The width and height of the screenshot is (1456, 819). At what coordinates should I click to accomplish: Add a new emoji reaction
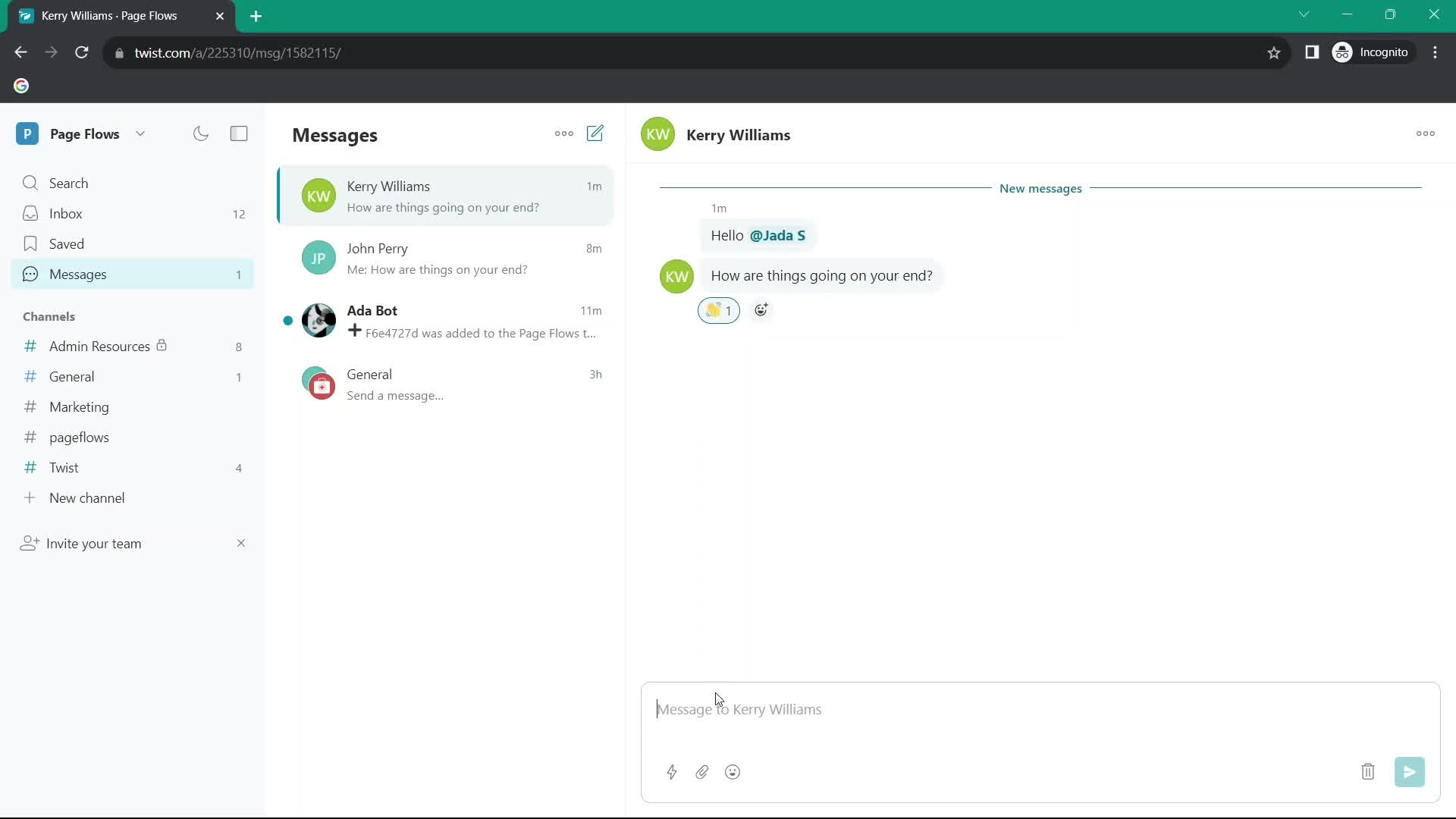coord(761,310)
